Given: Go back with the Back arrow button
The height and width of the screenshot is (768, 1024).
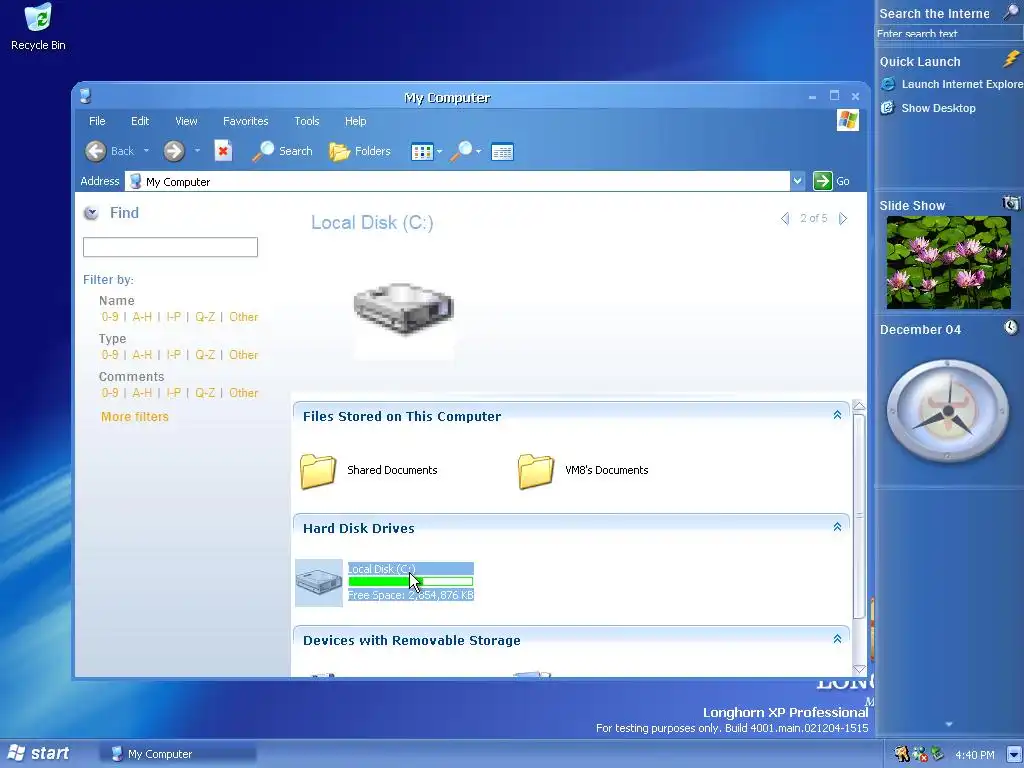Looking at the screenshot, I should (95, 151).
